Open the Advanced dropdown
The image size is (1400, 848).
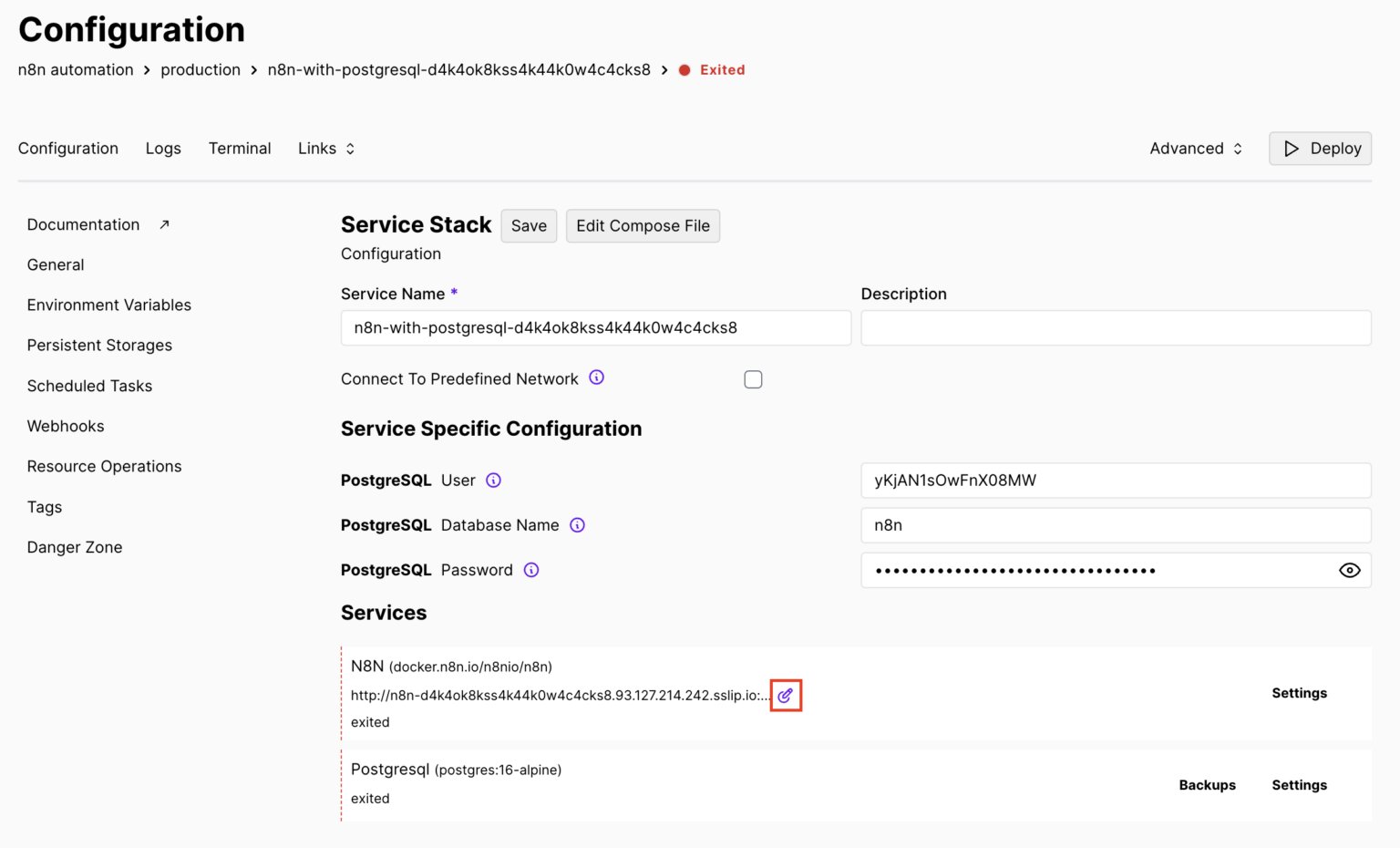click(1196, 148)
